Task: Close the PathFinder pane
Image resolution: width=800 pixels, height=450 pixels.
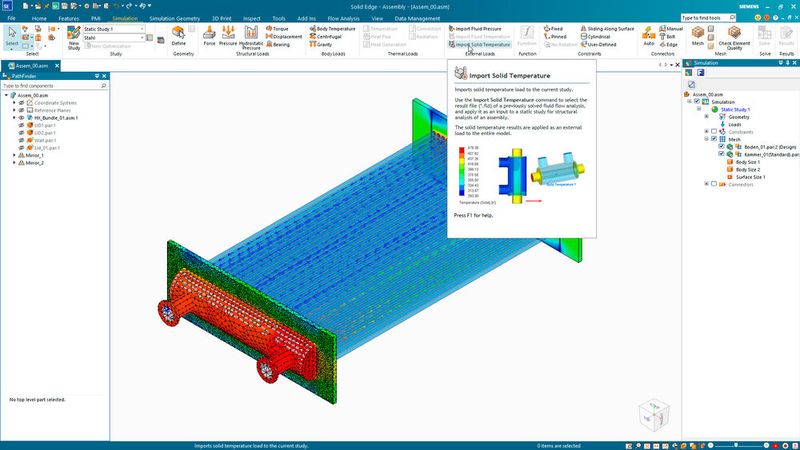Action: point(104,76)
